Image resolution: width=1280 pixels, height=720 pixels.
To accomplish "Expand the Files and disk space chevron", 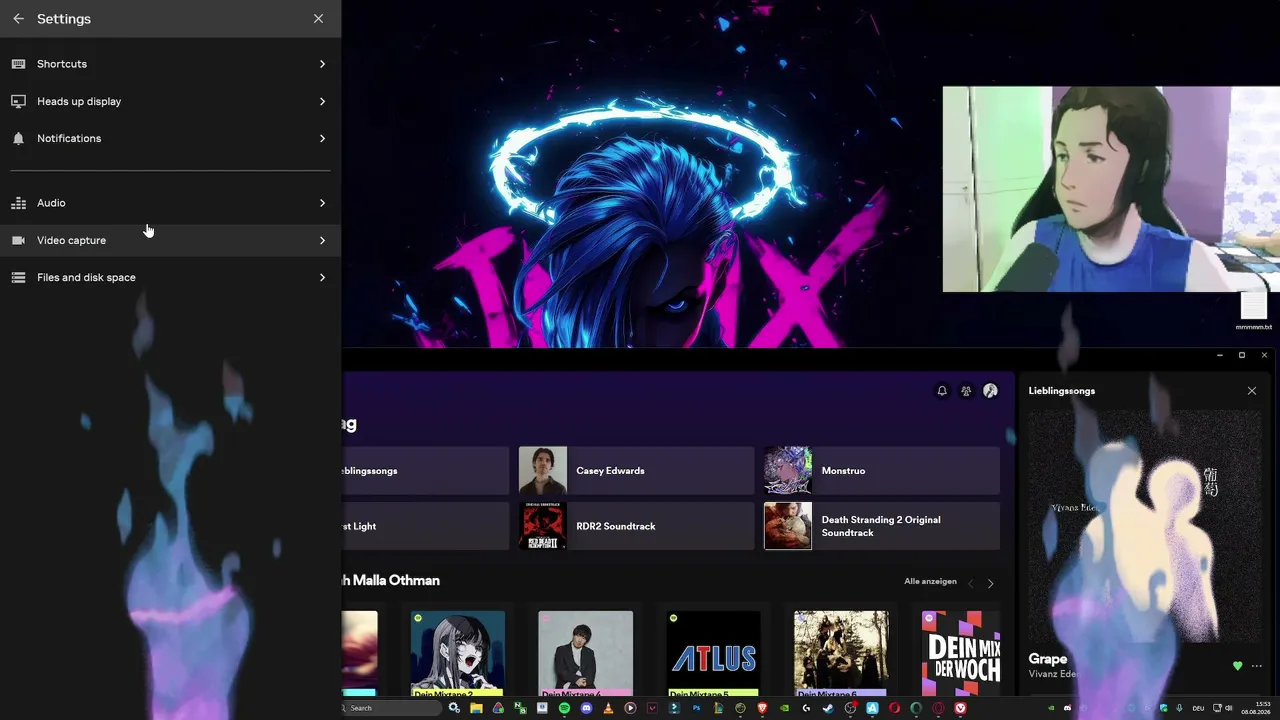I will (322, 277).
